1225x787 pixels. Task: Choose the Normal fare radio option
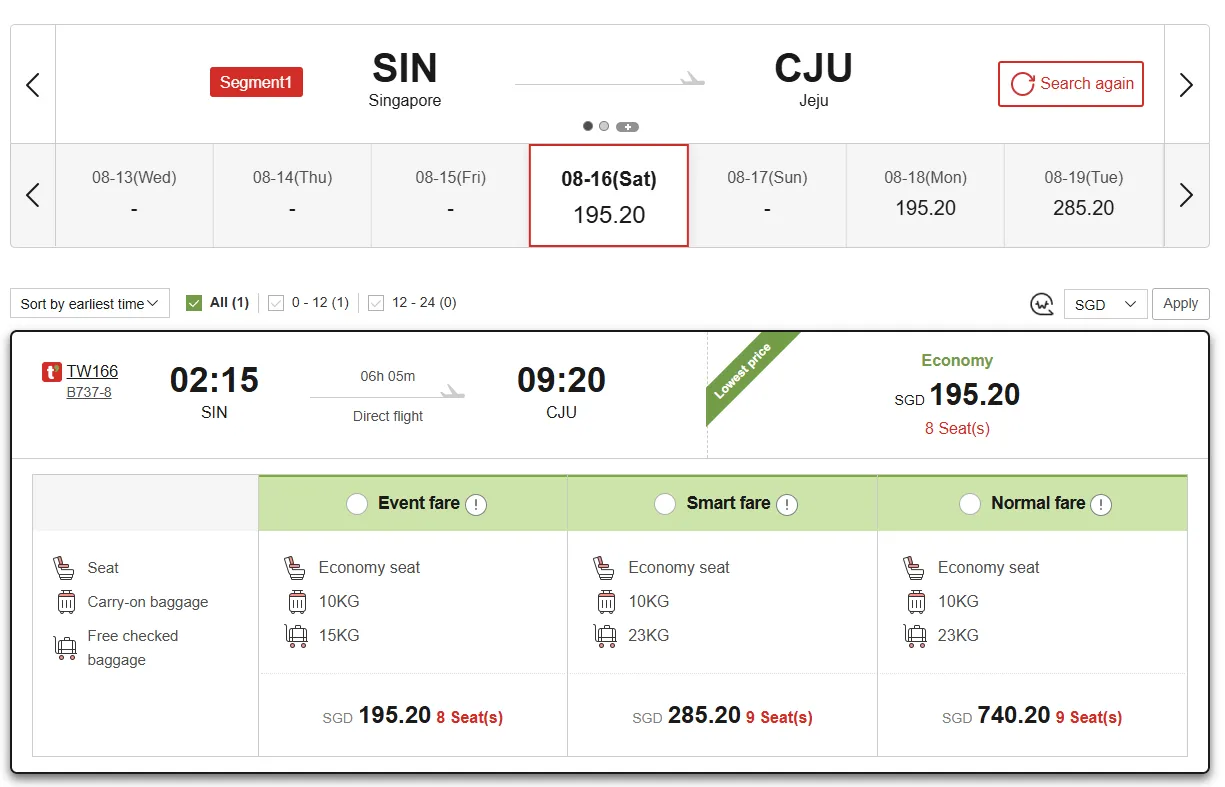(x=970, y=504)
